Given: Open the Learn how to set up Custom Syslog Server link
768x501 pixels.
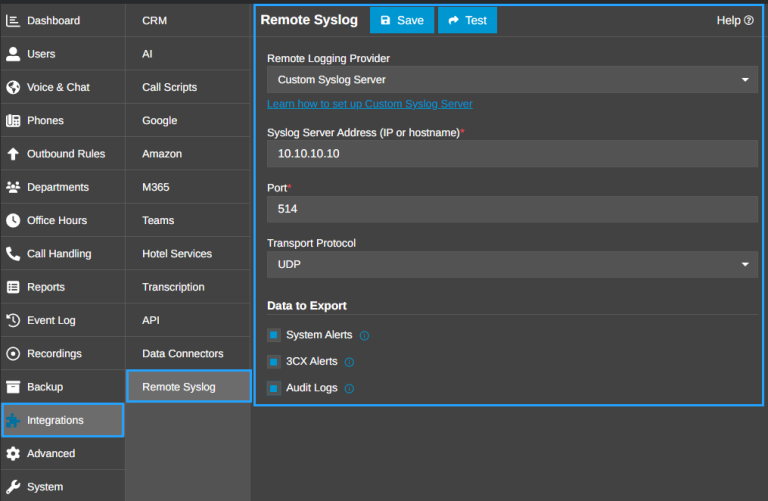Looking at the screenshot, I should (370, 104).
